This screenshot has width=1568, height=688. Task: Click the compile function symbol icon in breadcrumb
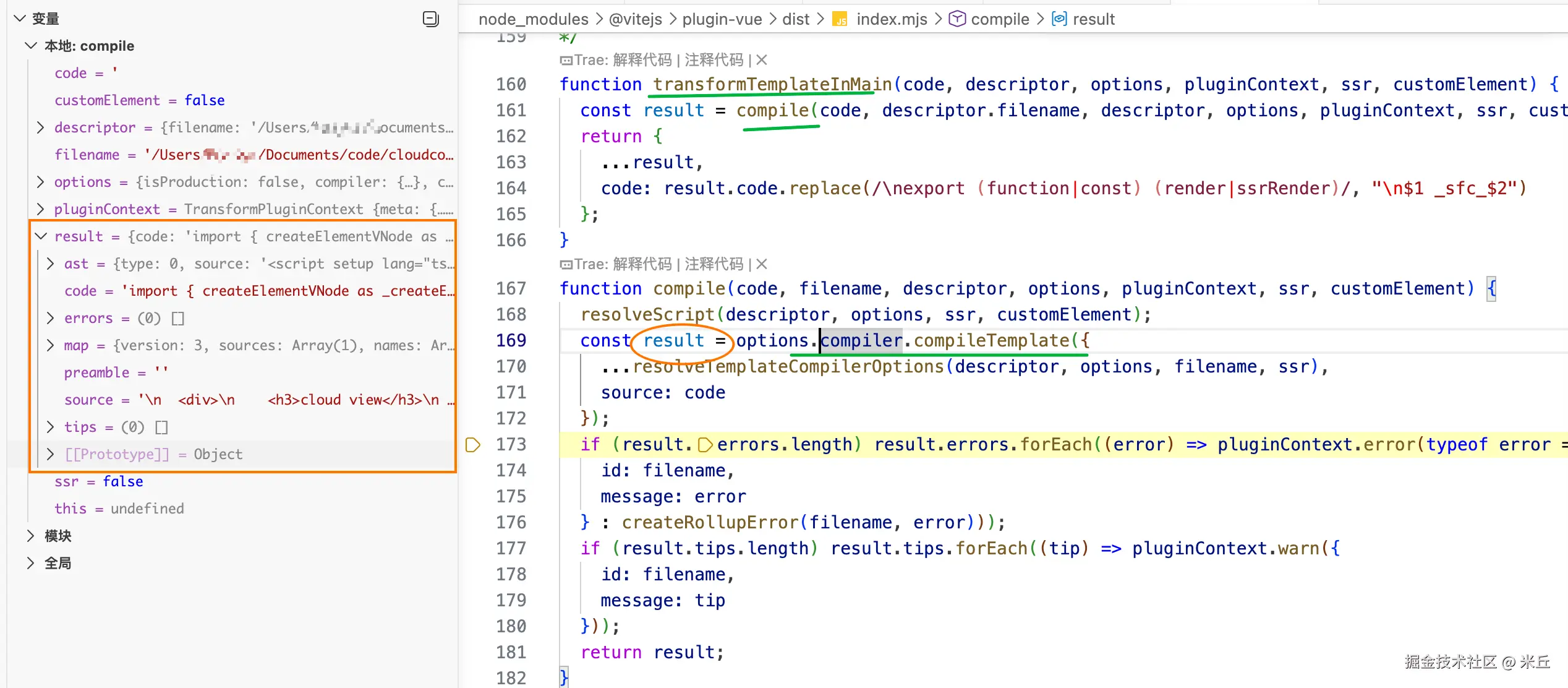point(957,19)
